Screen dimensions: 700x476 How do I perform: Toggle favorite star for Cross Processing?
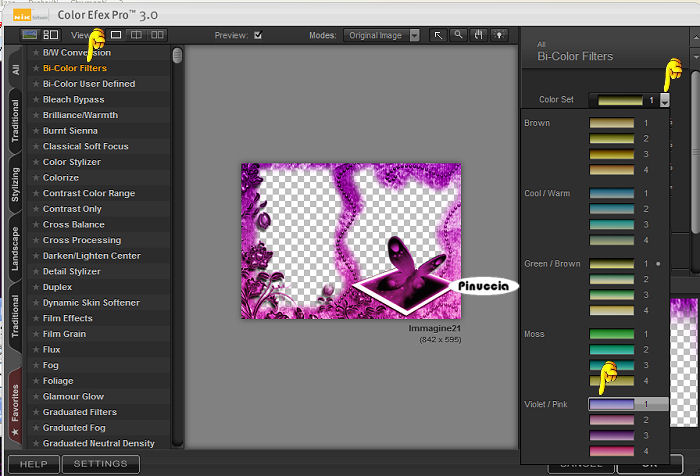36,240
